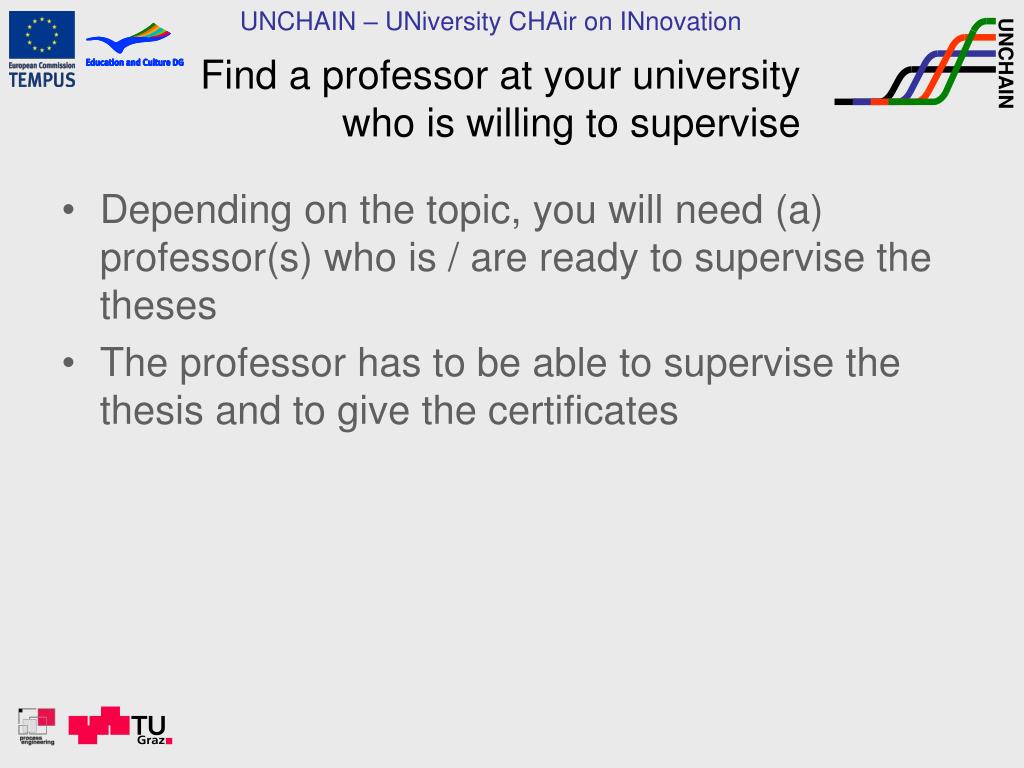The width and height of the screenshot is (1024, 768).
Task: Click the title line 'who is willing to supervise'
Action: click(571, 123)
